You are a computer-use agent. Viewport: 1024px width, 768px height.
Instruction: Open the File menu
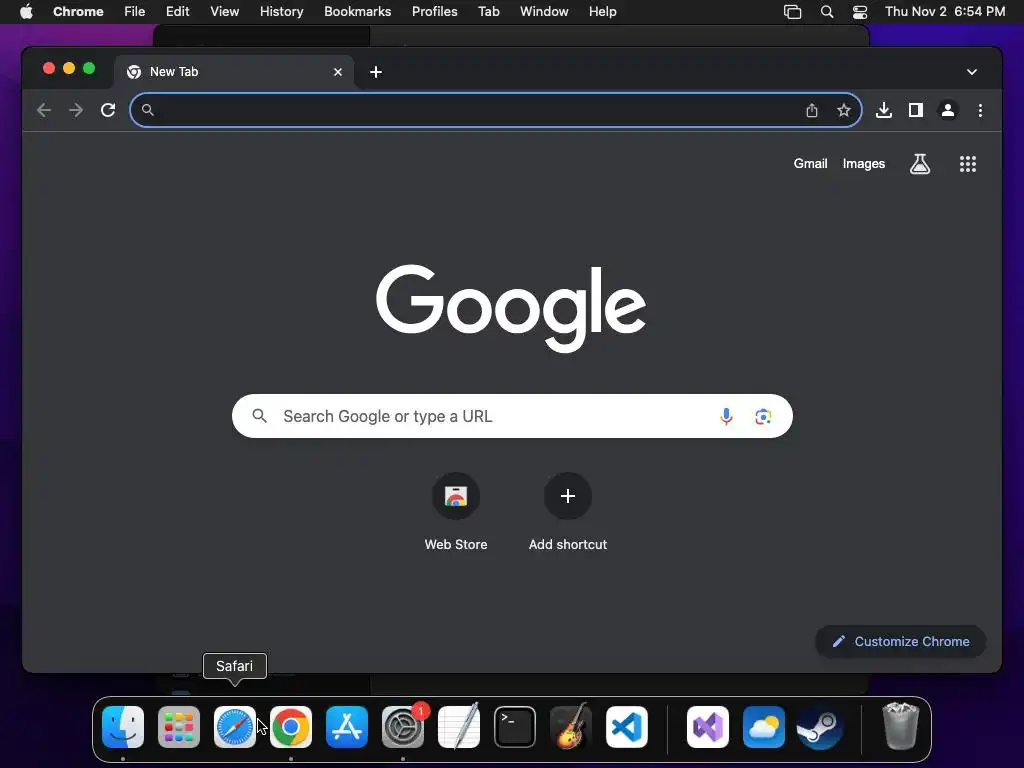(135, 12)
